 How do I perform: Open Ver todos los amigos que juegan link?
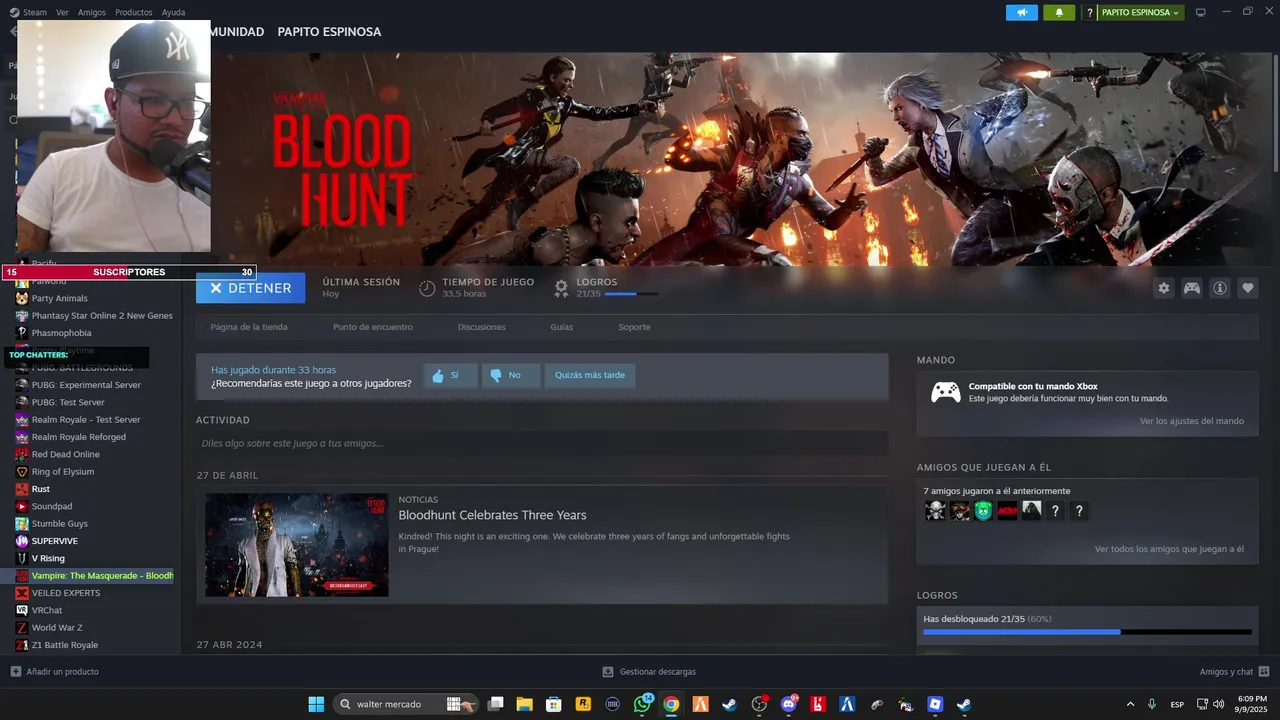pos(1169,549)
